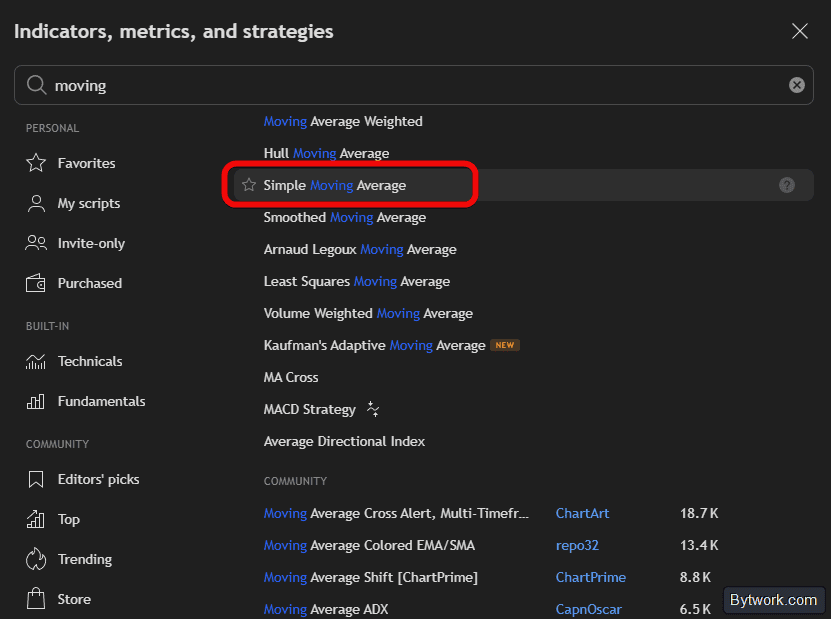Open Favorites in the sidebar

(x=86, y=163)
